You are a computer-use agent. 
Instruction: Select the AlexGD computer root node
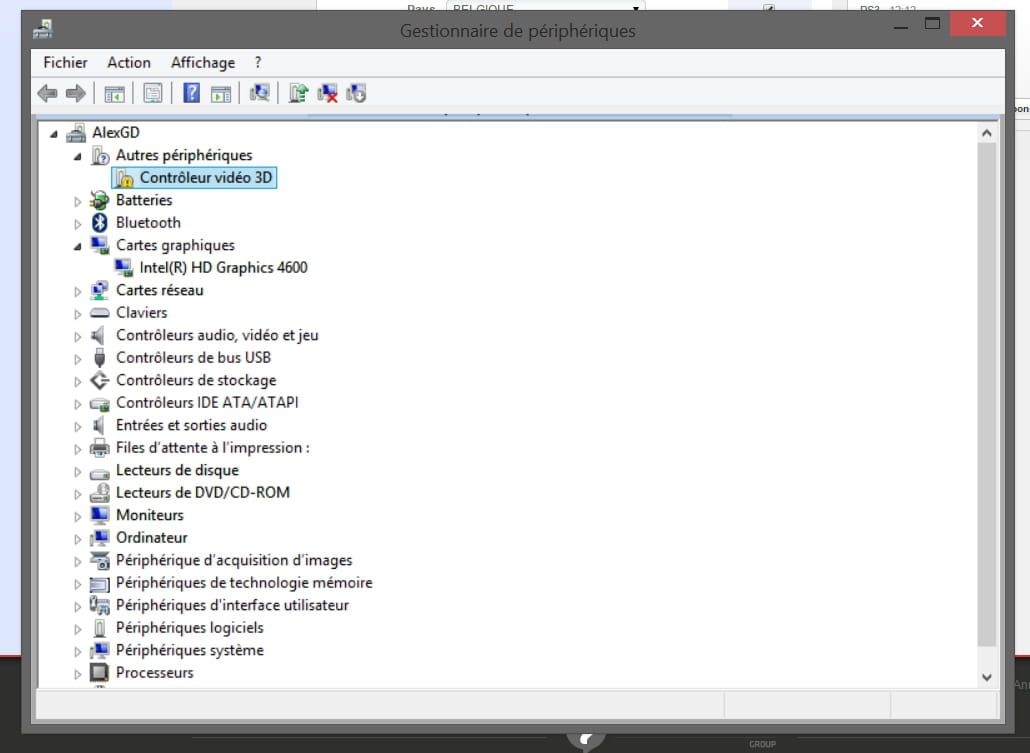[x=115, y=132]
